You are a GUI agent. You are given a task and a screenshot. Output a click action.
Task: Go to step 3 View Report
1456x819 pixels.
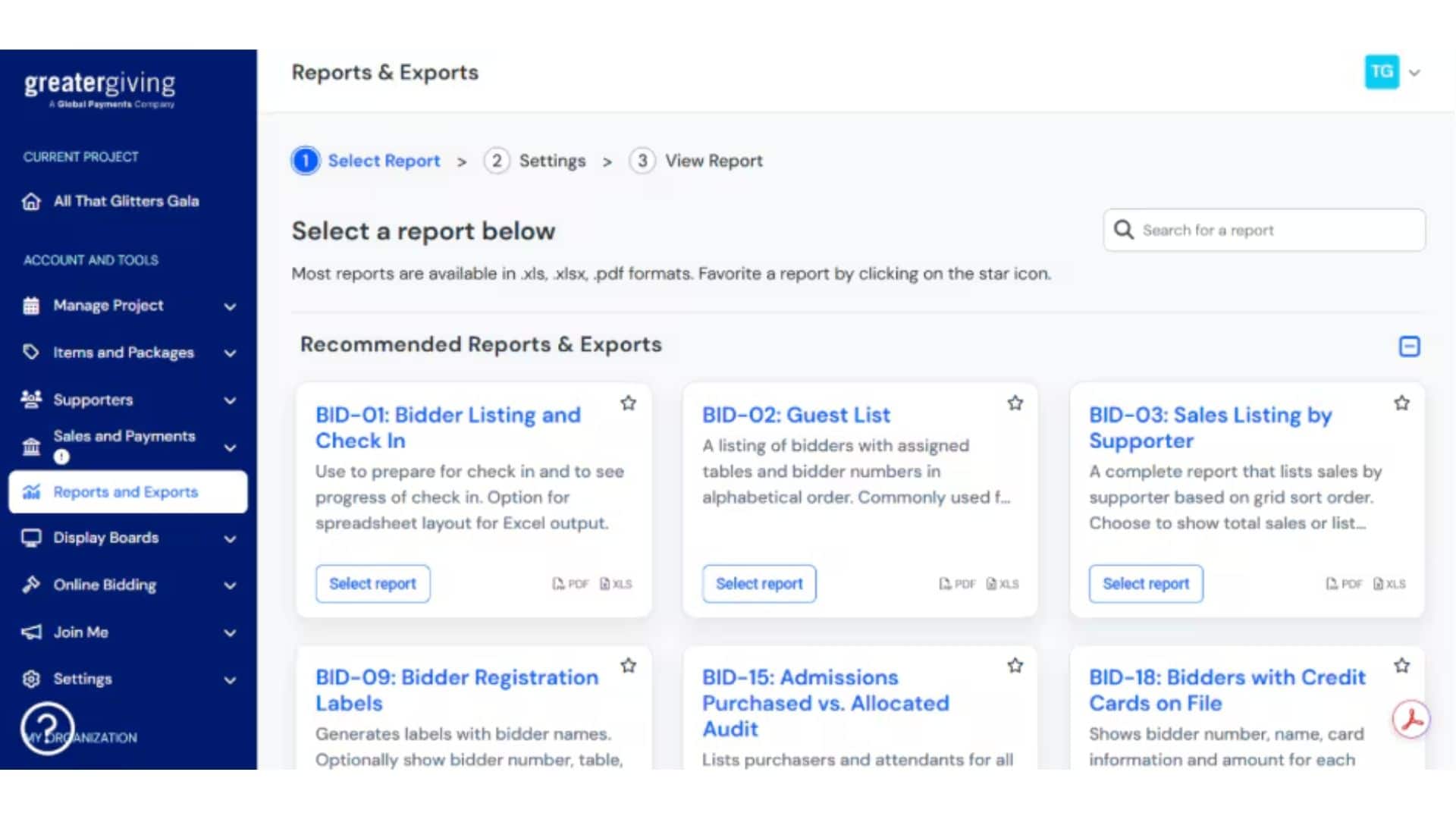pyautogui.click(x=696, y=161)
